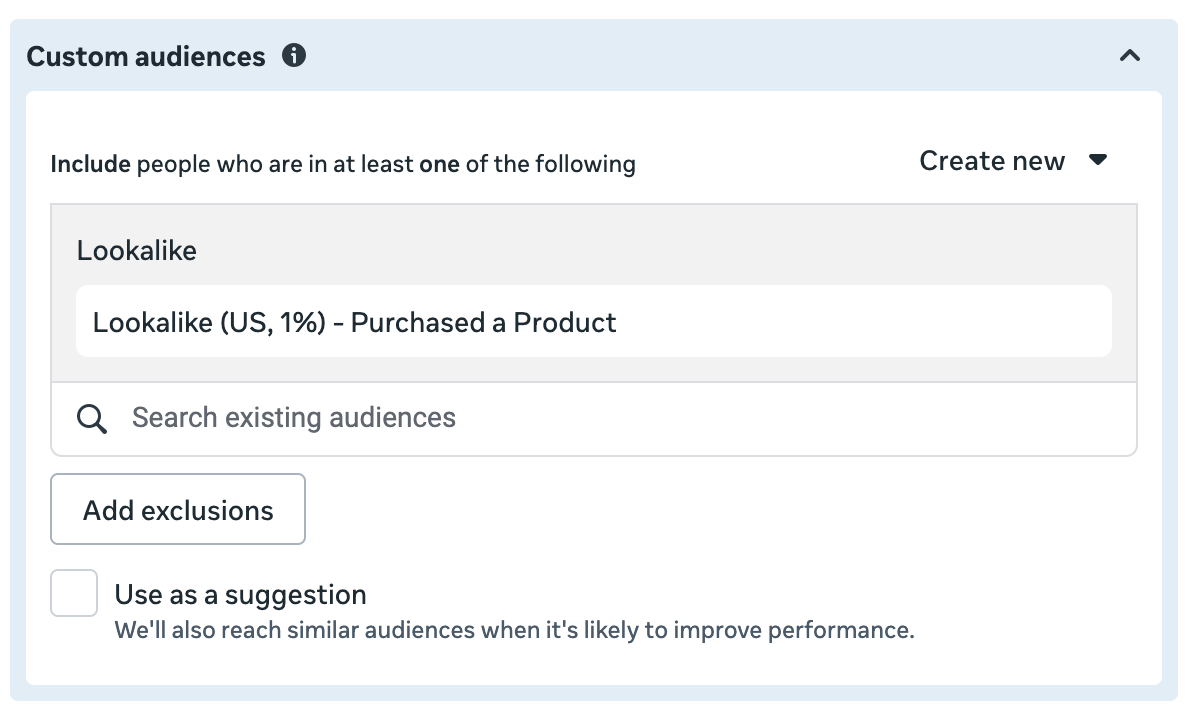Click the blank end of the Lookalike audience row
This screenshot has height=714, width=1192.
point(900,322)
